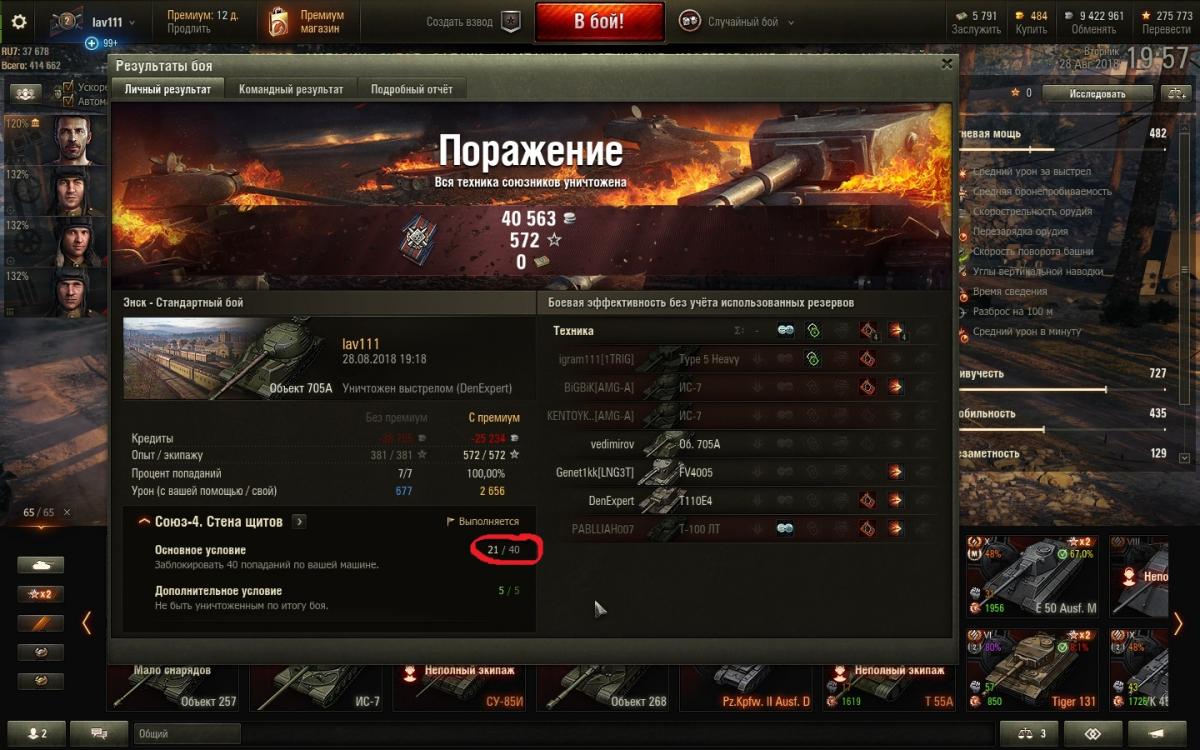Open the Случайный бой battle mode dropdown

click(737, 22)
